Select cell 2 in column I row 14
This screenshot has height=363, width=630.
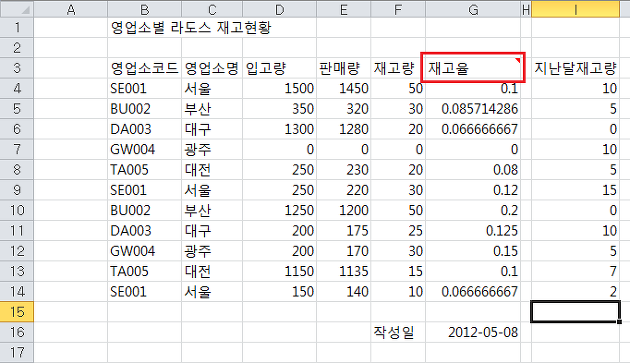tap(575, 291)
